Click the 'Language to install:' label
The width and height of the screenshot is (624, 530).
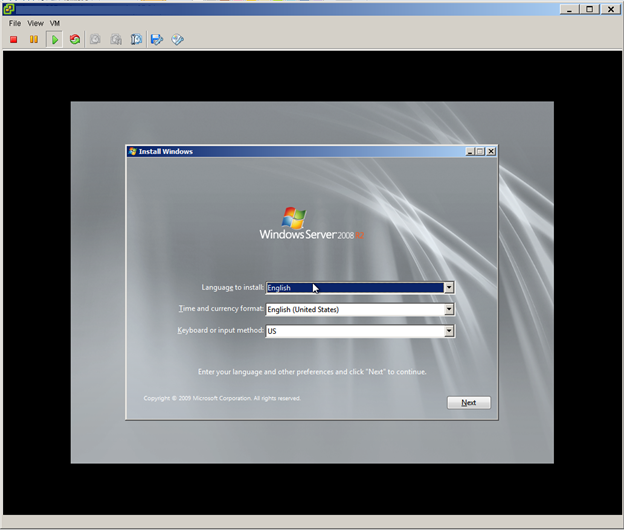[x=232, y=287]
